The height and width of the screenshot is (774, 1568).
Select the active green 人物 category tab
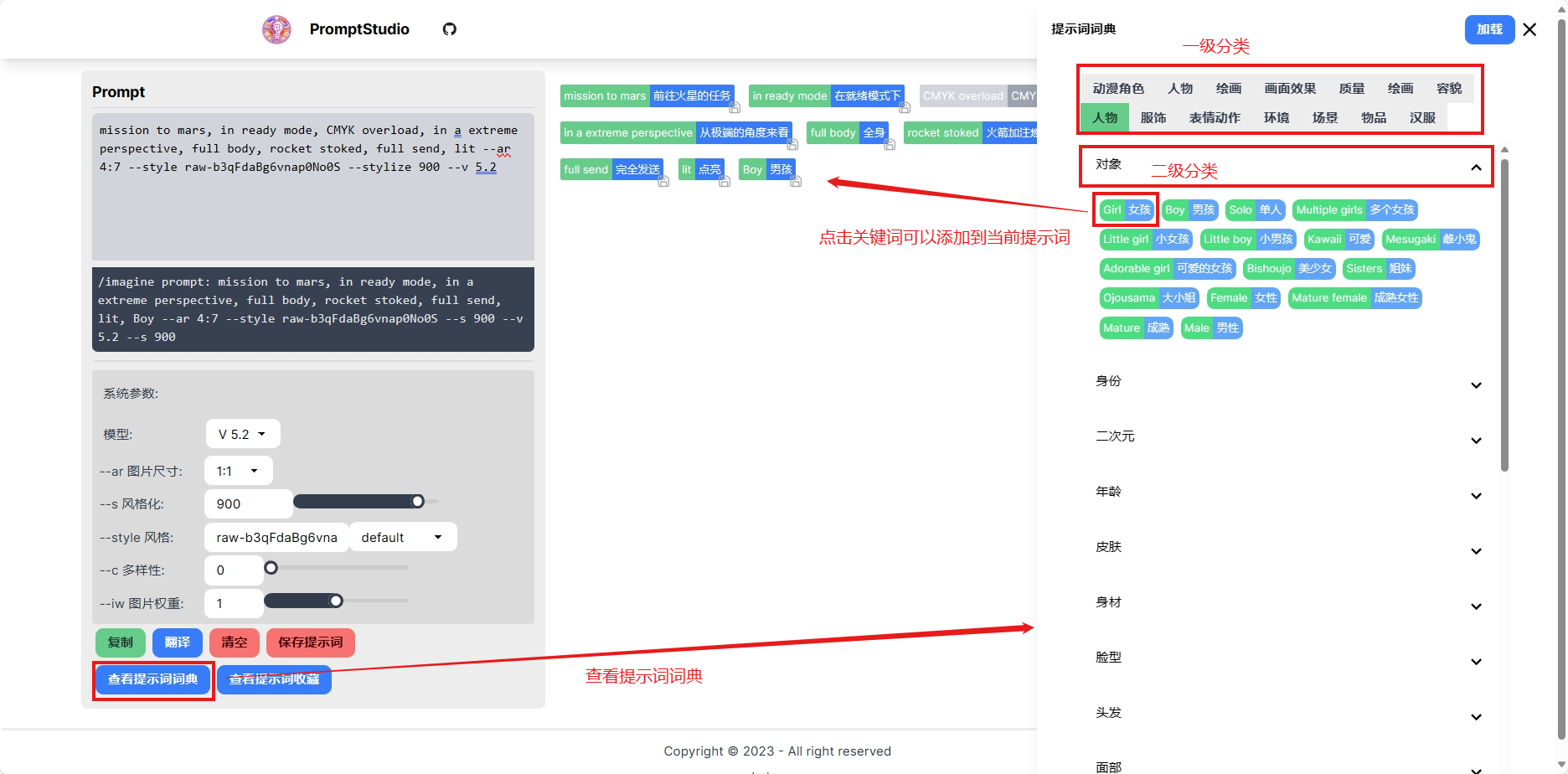point(1105,118)
